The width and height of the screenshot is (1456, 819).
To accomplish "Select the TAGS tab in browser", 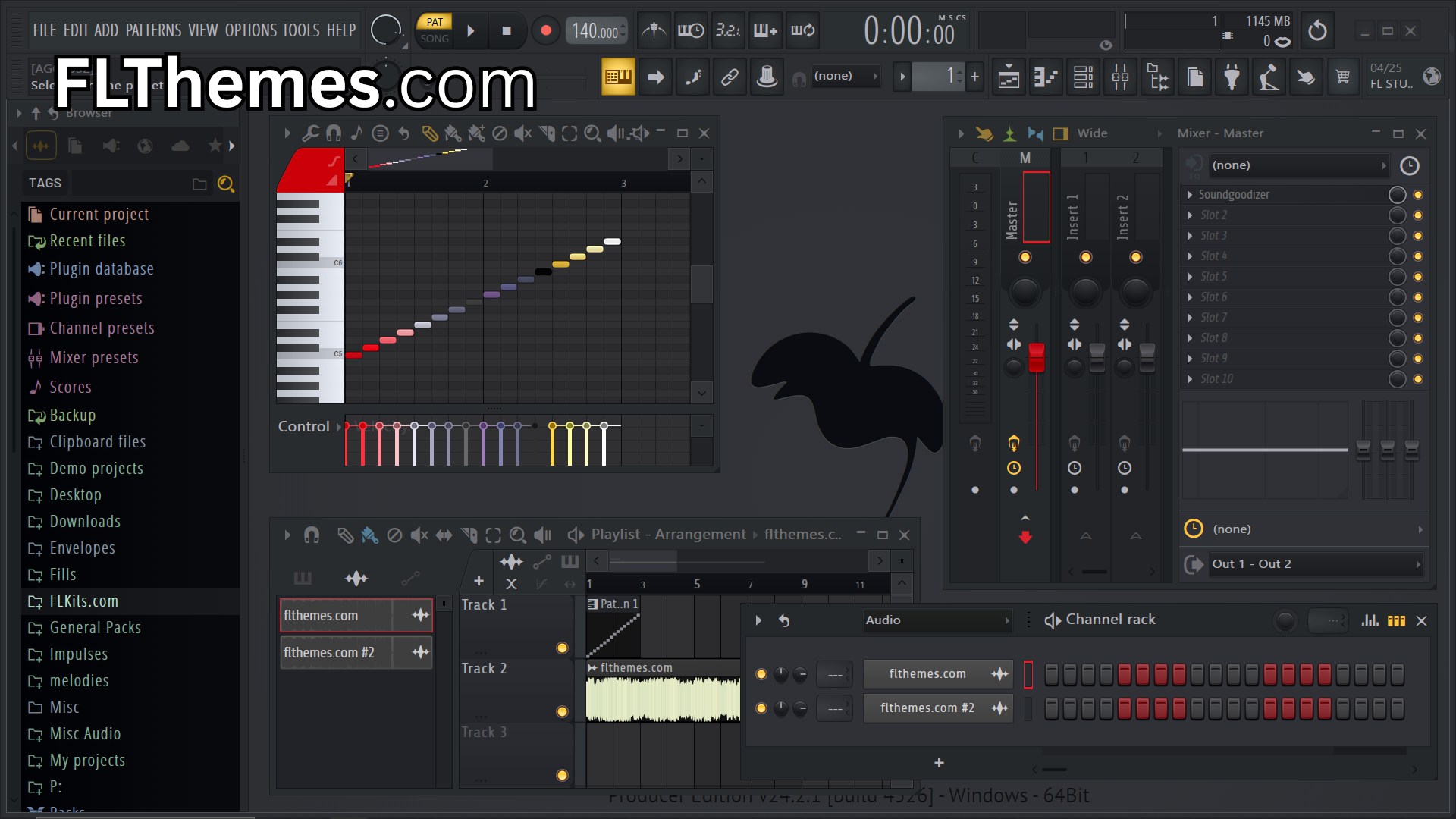I will coord(45,183).
